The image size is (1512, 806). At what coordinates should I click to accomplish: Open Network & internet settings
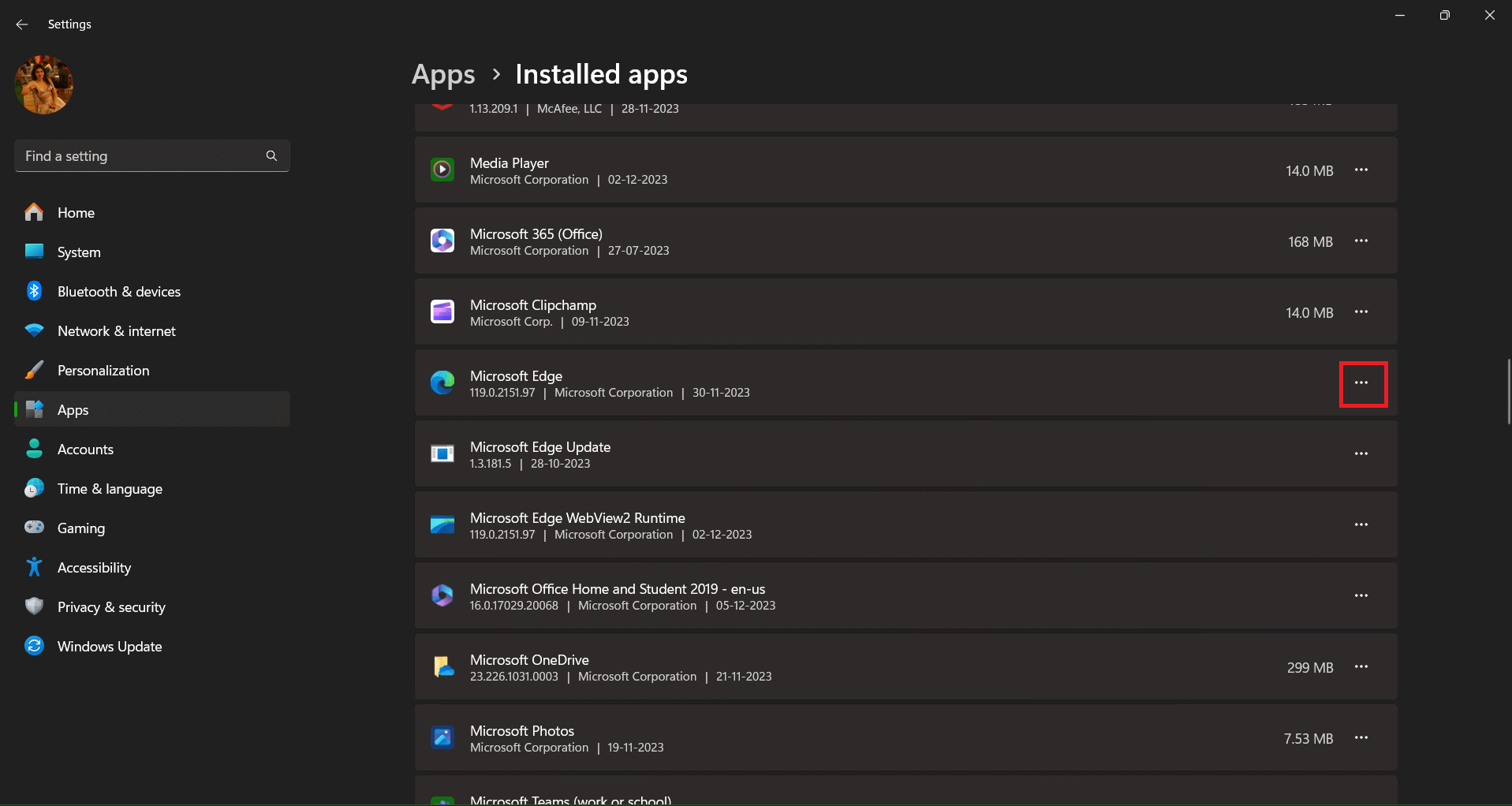pyautogui.click(x=152, y=331)
